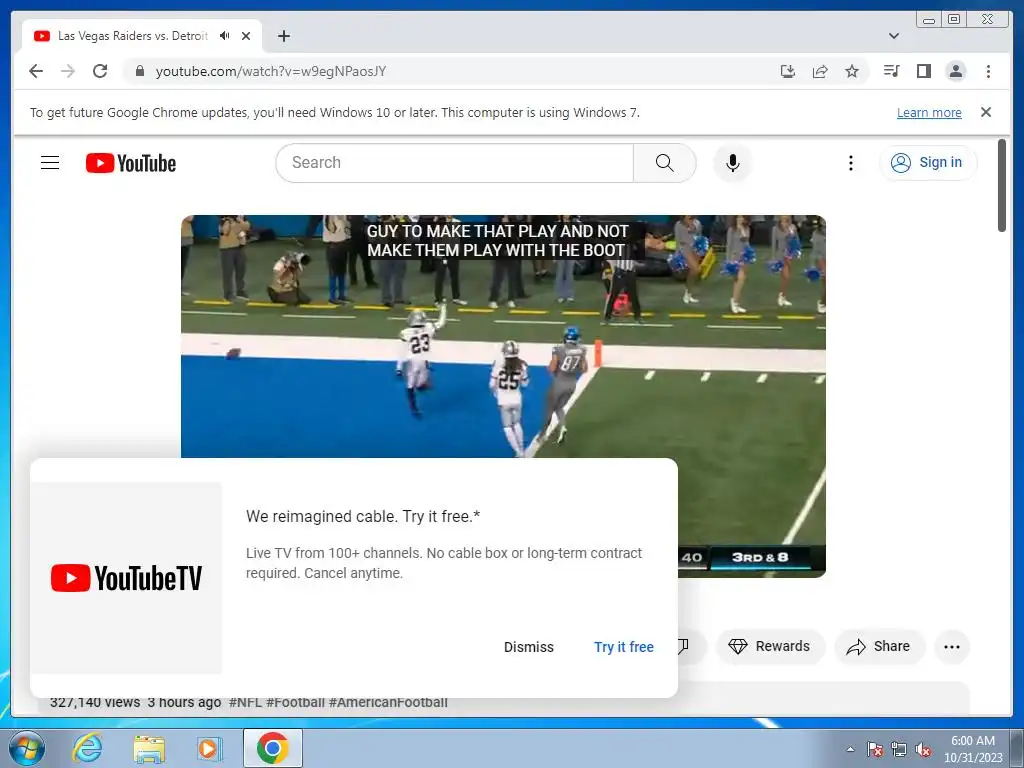
Task: Click the page vertical scrollbar thumb
Action: (1001, 185)
